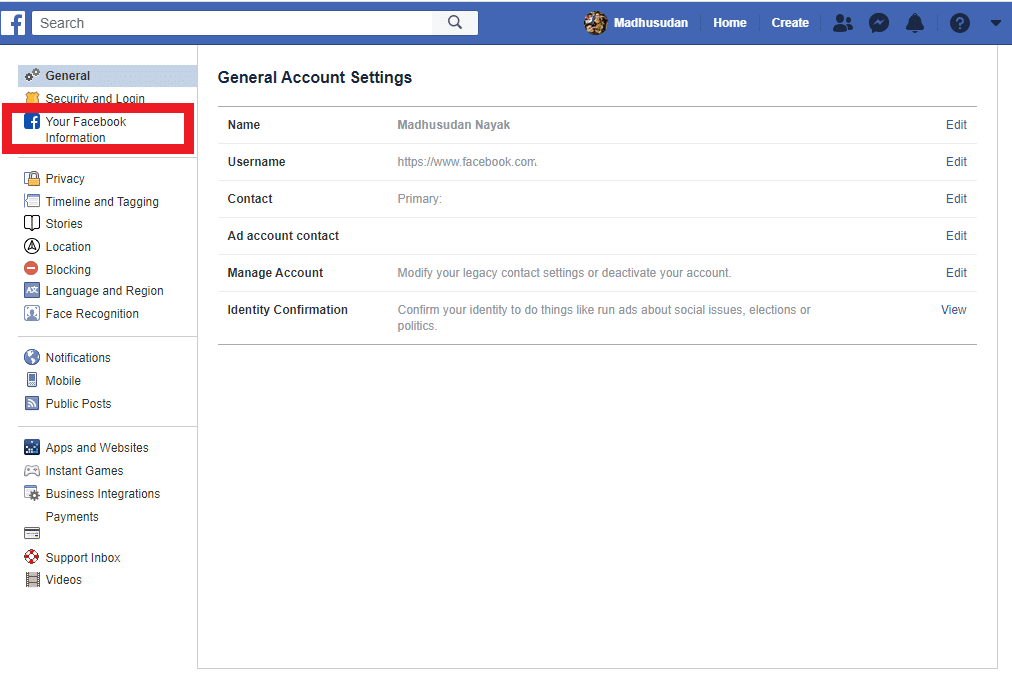Expand the account dropdown arrow
Screen dimensions: 1012x676
click(996, 23)
